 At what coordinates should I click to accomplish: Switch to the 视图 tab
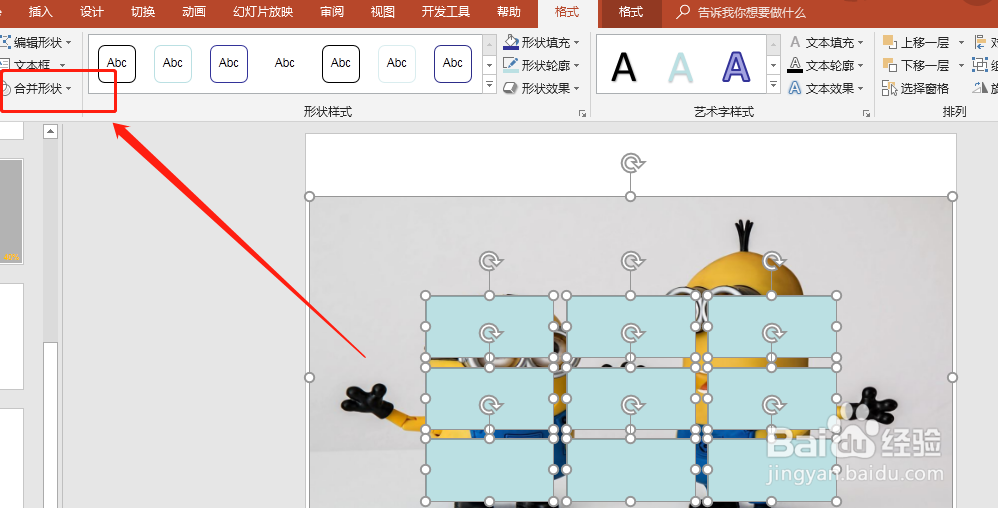coord(383,12)
